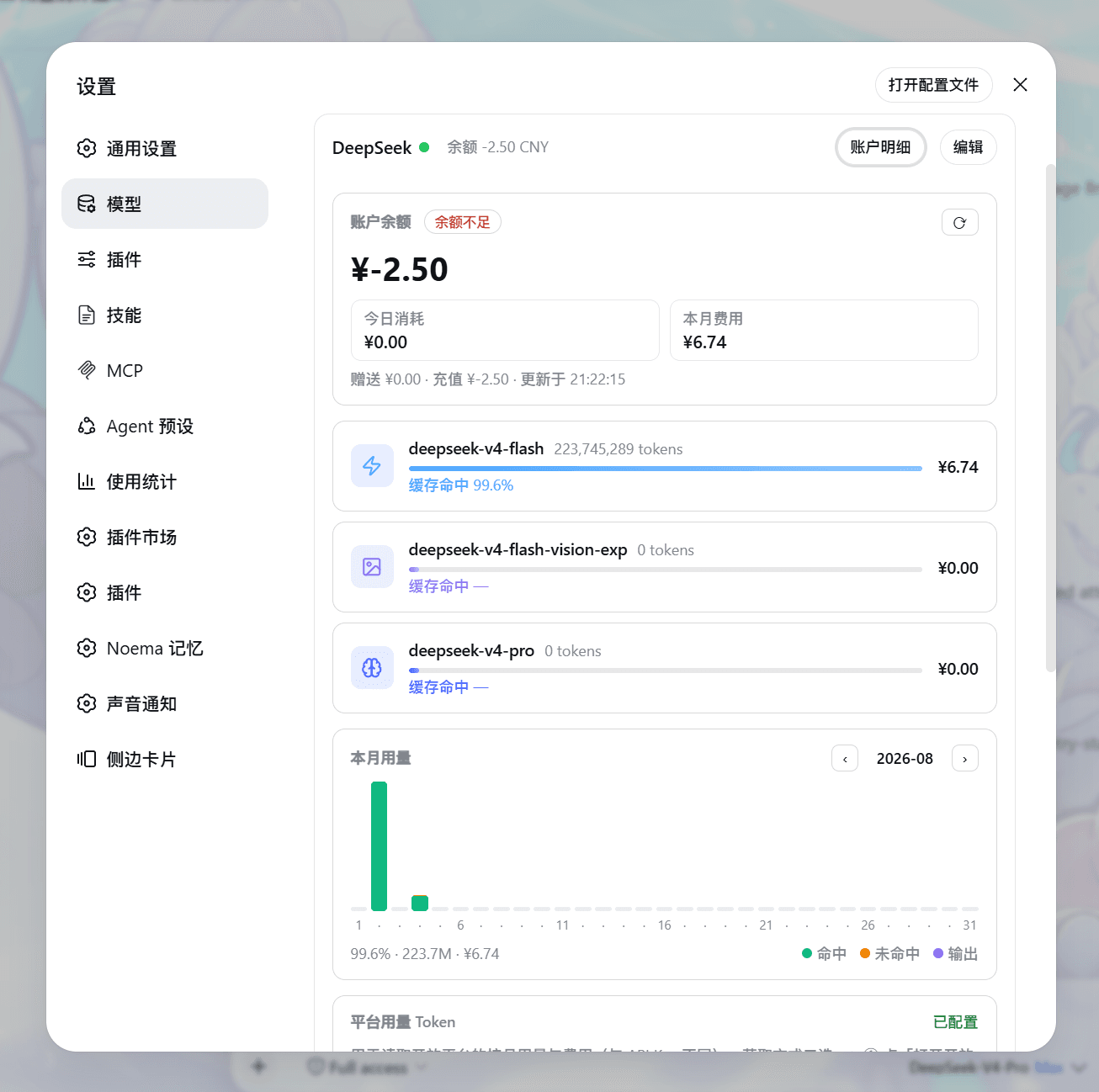Viewport: 1099px width, 1092px height.
Task: Click the deepseek-v4-flash-vision-exp usage progress bar
Action: (666, 570)
